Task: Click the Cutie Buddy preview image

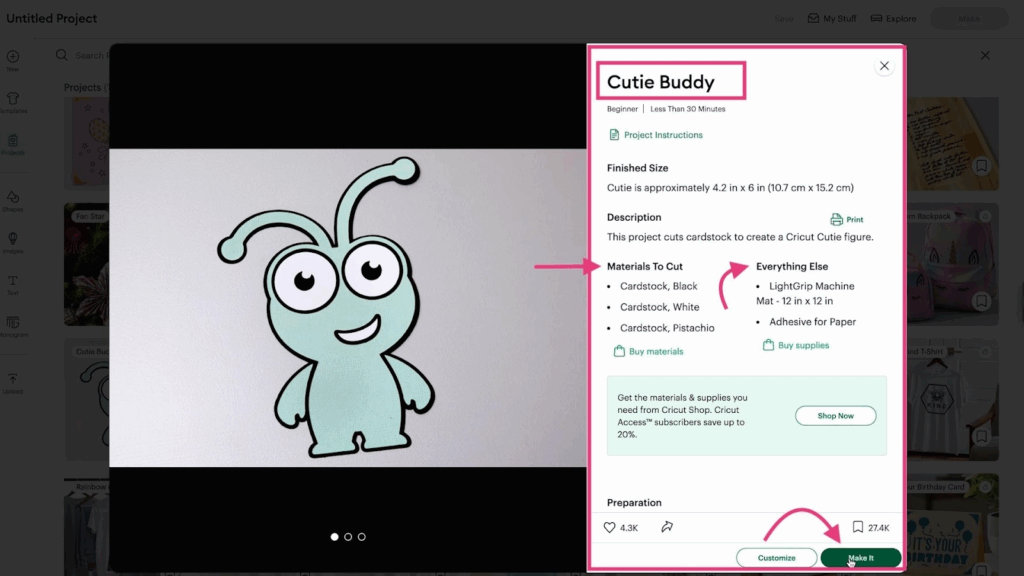Action: click(x=348, y=308)
